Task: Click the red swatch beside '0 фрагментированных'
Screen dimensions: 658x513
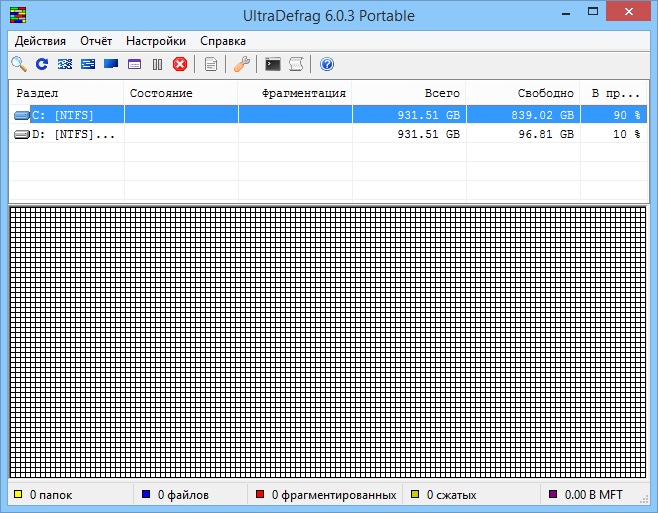Action: 260,494
